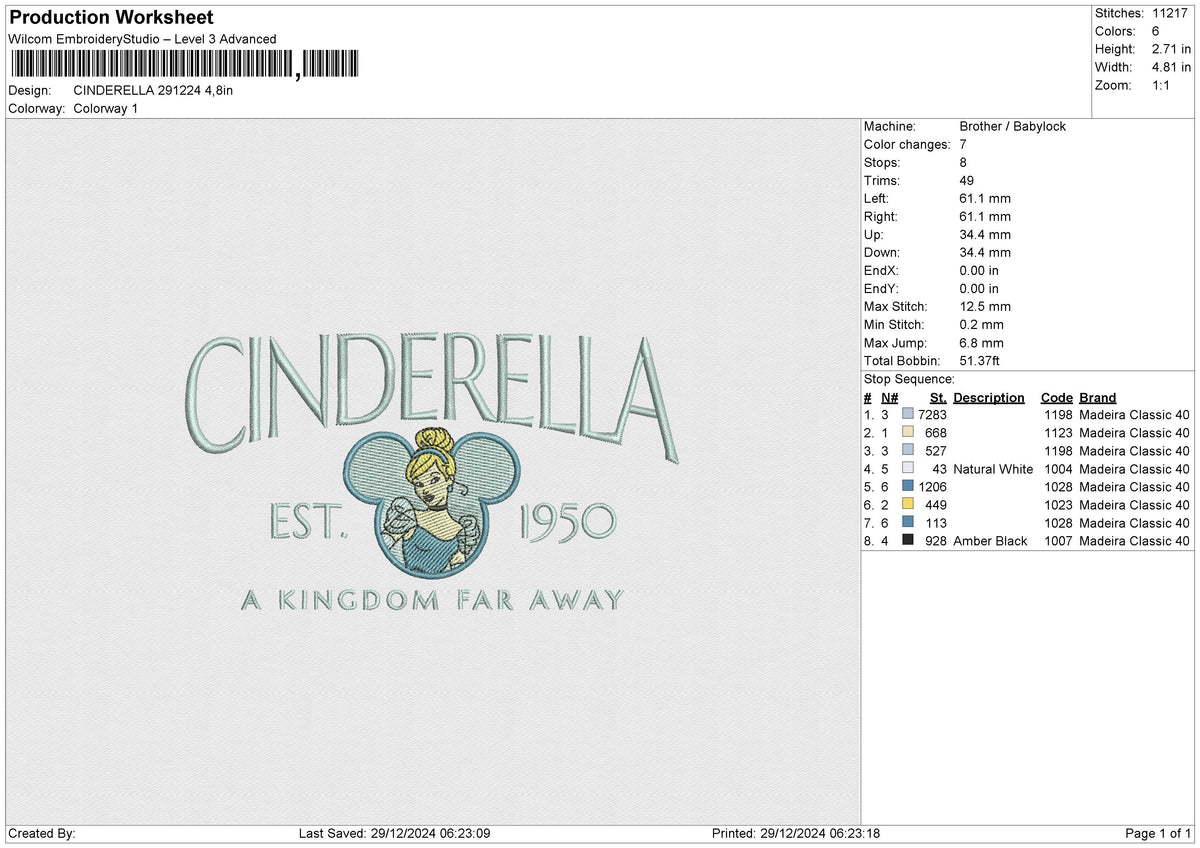
Task: Click Madeira Classic 40 in the Amber Black row
Action: tap(1135, 541)
